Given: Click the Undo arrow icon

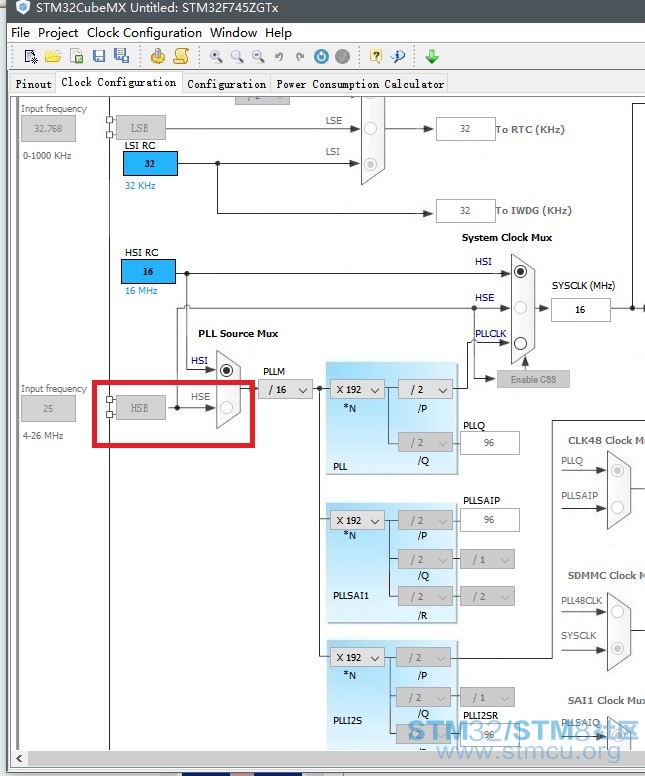Looking at the screenshot, I should [279, 56].
